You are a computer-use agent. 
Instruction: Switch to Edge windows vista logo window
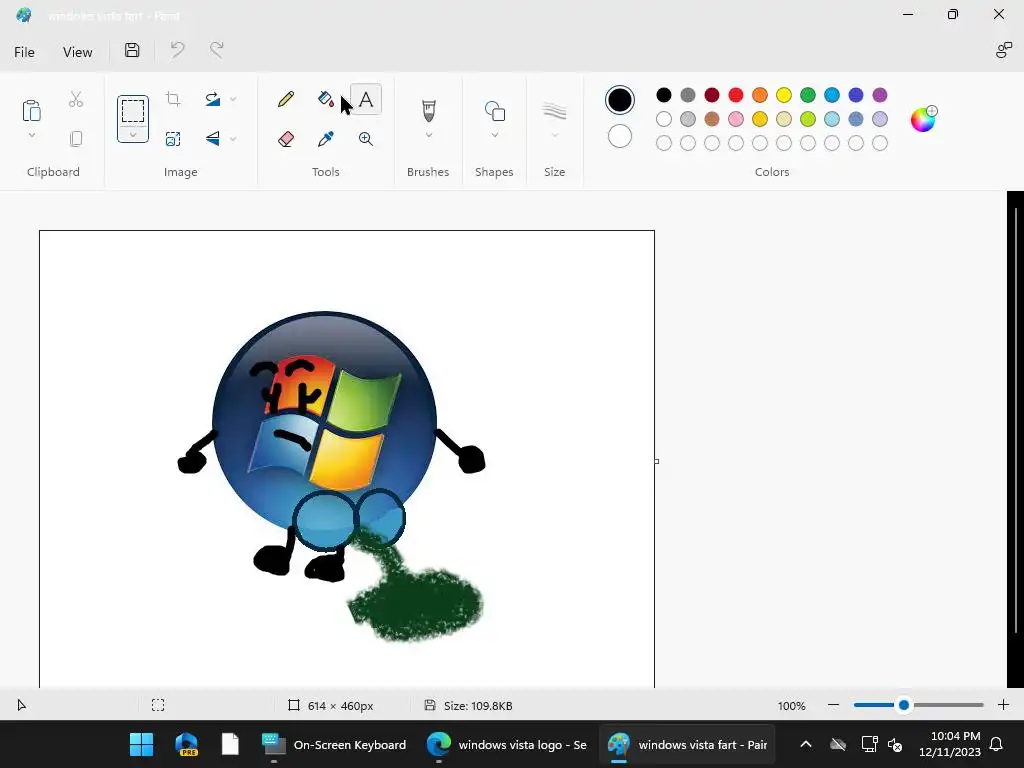pos(507,744)
